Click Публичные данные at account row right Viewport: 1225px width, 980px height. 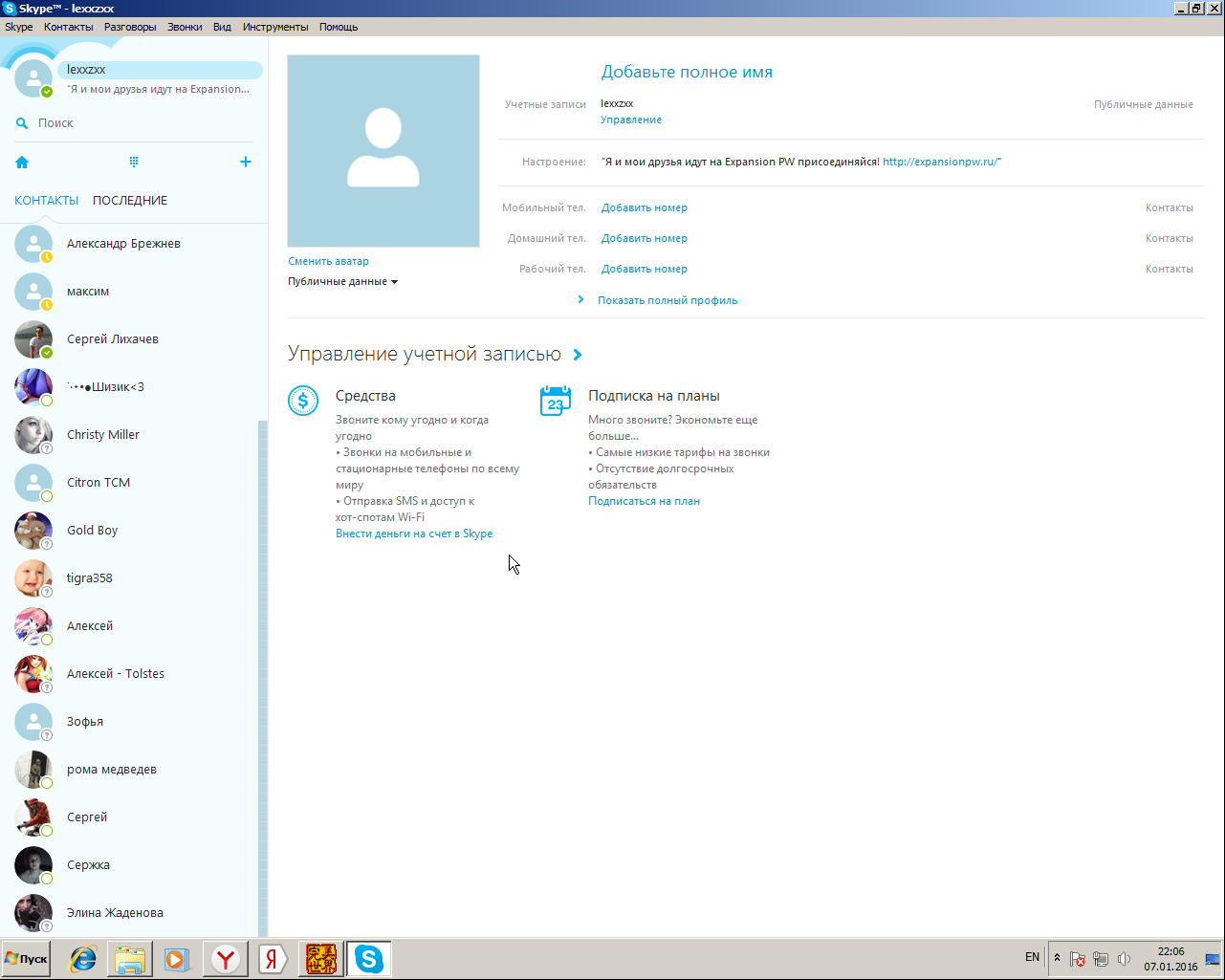click(1144, 104)
